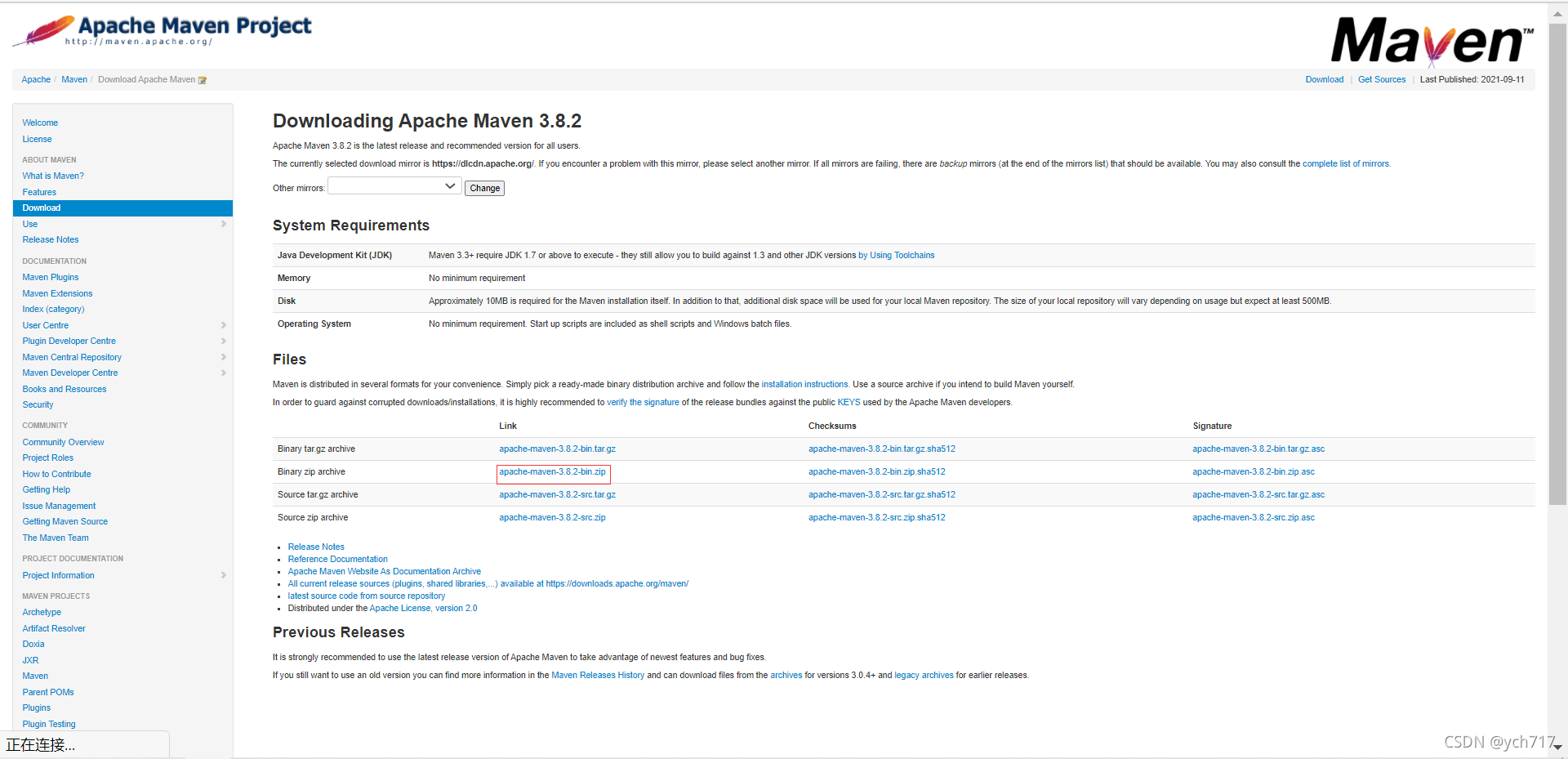Expand the Plugin Developer Centre arrow
1568x759 pixels.
(x=224, y=341)
